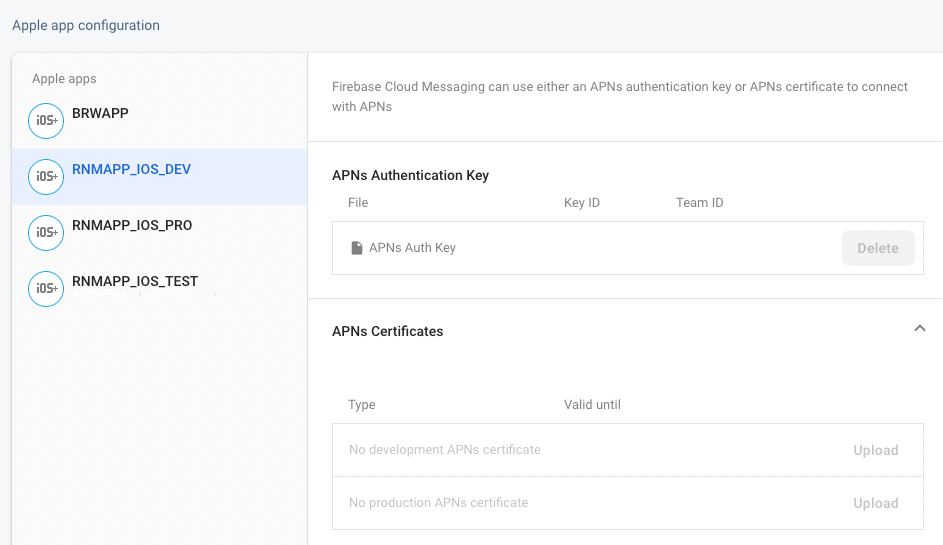The height and width of the screenshot is (545, 943).
Task: Click the iOS icon beside RNMAPP_IOS_DEV
Action: pyautogui.click(x=46, y=177)
